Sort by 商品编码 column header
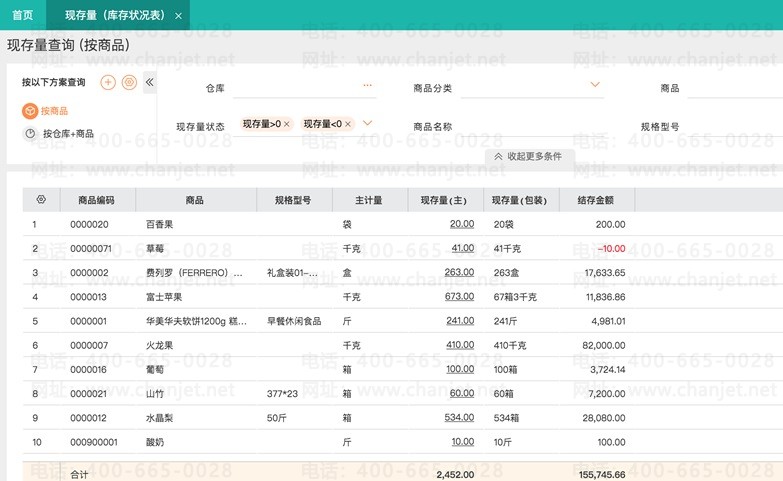This screenshot has height=481, width=783. click(97, 200)
